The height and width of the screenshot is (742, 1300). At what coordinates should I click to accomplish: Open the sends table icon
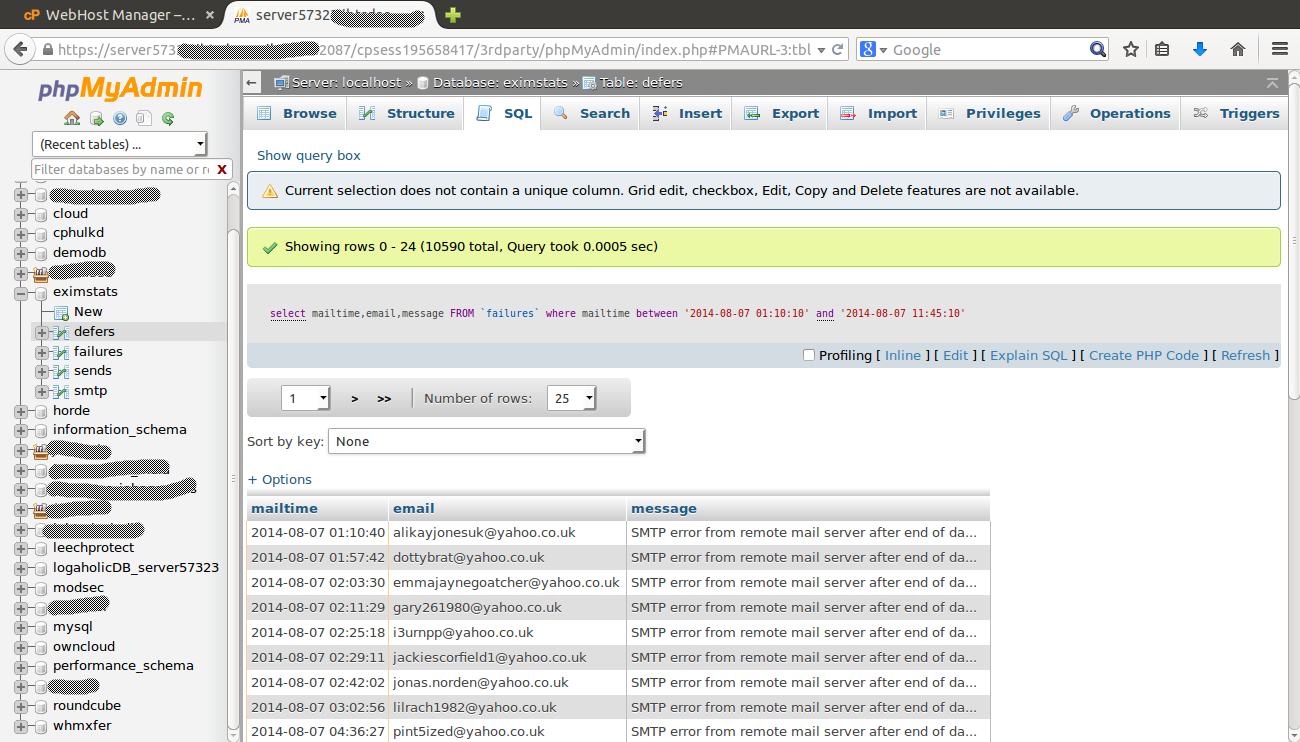pos(61,371)
